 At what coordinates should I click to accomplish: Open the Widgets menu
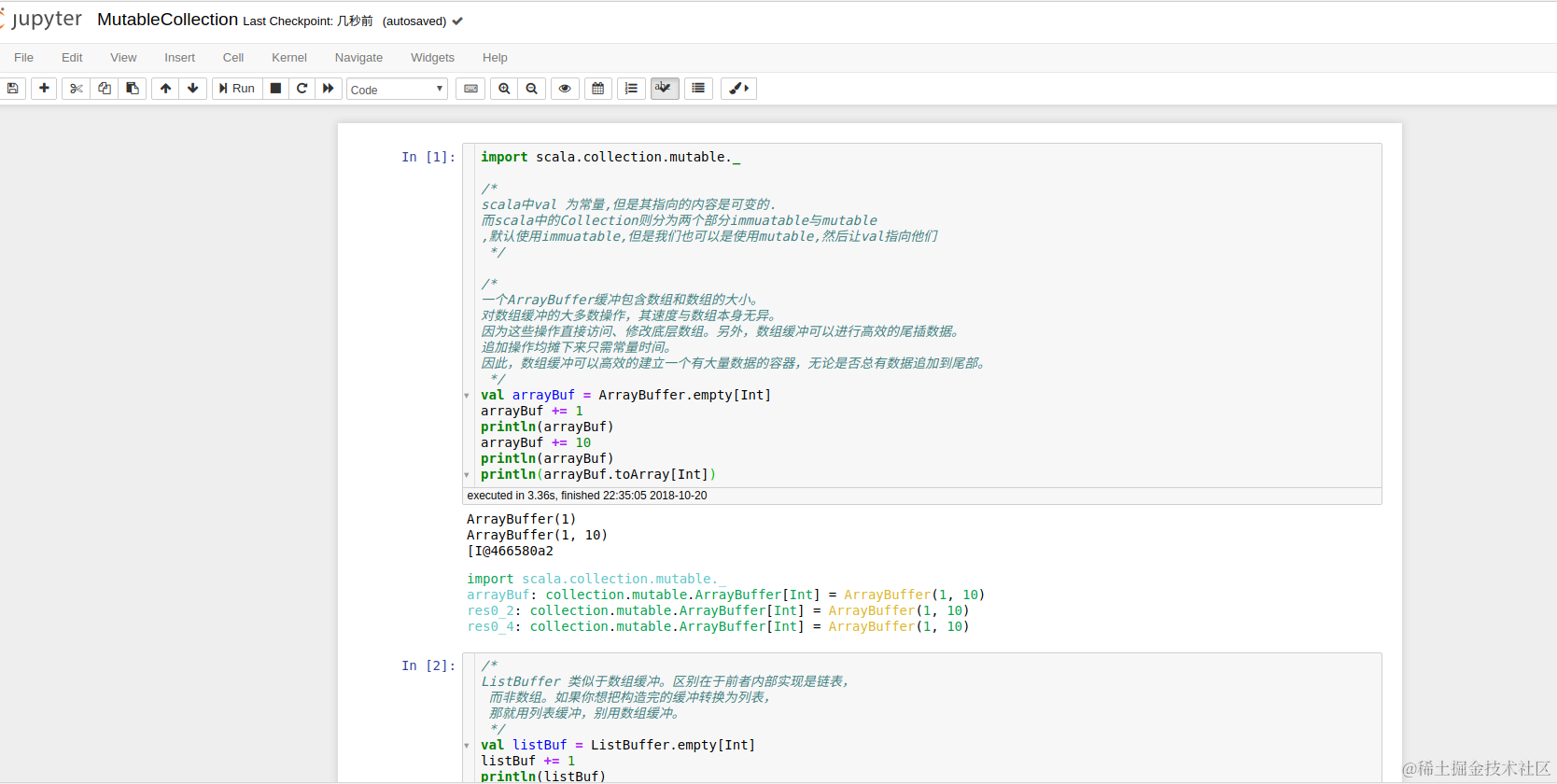coord(432,58)
